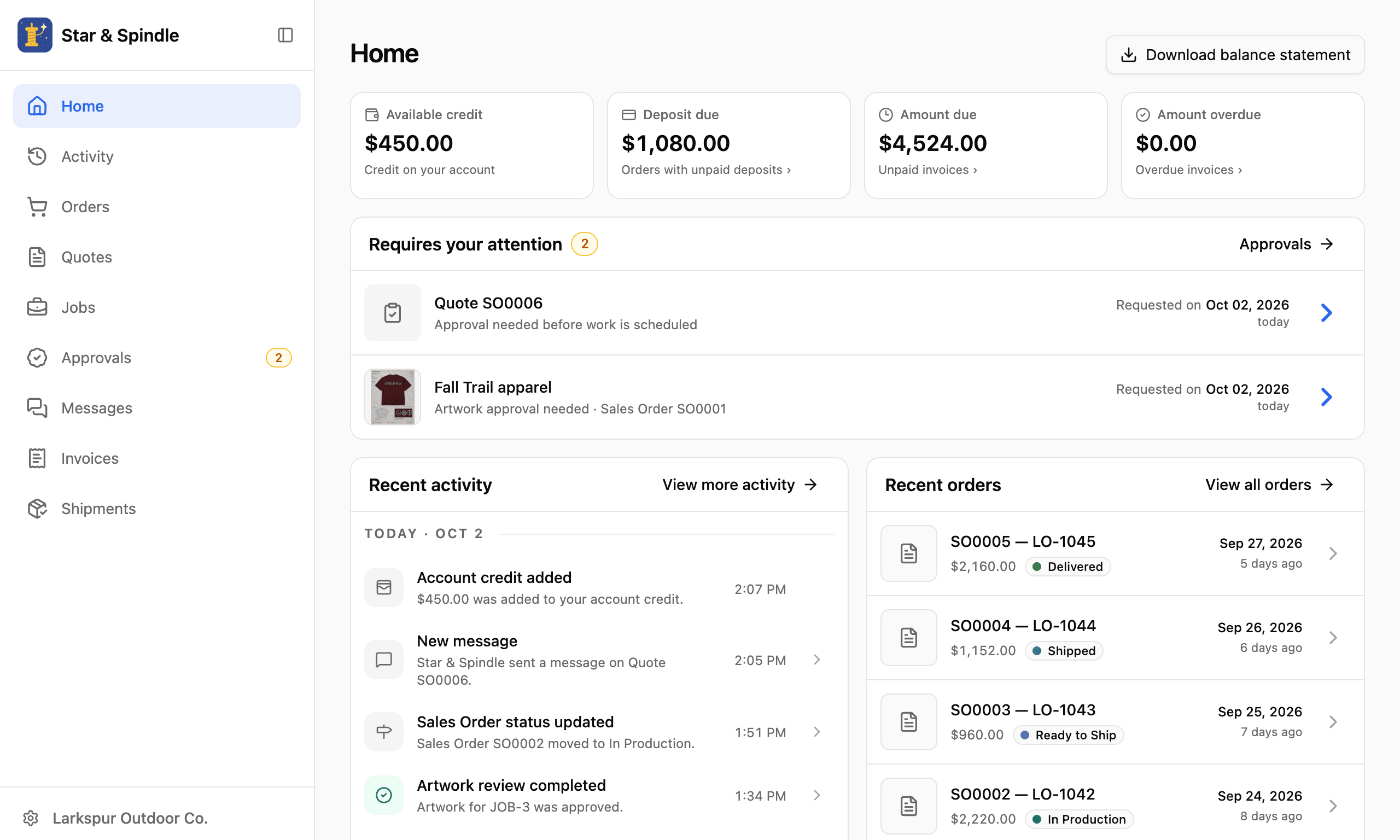Click the Quotes document icon
The height and width of the screenshot is (840, 1400).
(x=37, y=257)
